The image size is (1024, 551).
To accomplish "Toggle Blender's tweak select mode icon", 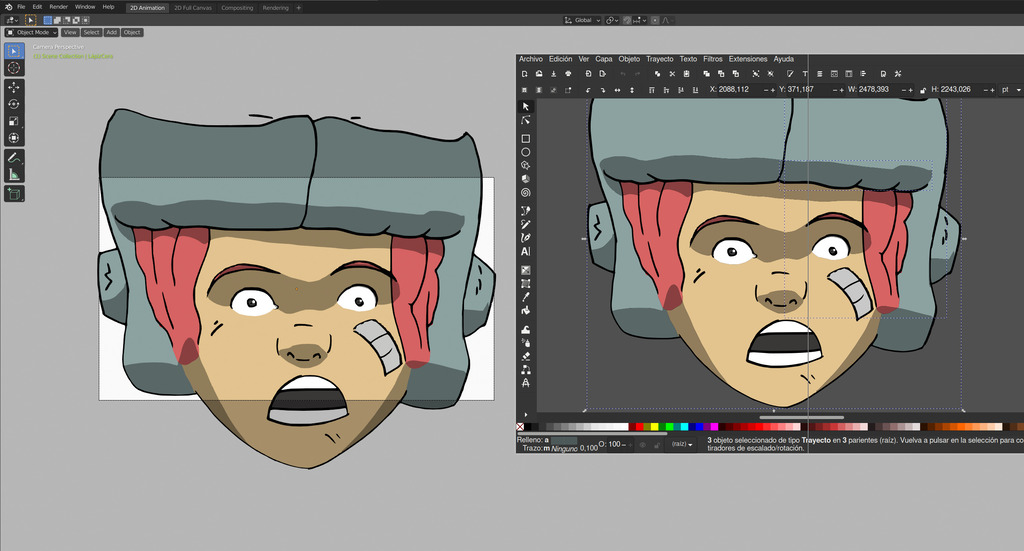I will (31, 20).
